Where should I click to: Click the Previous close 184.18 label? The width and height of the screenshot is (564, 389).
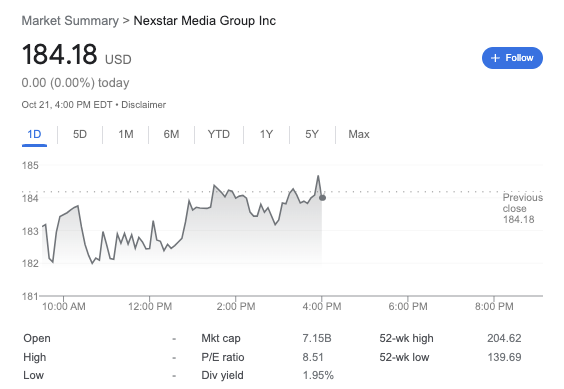click(523, 208)
